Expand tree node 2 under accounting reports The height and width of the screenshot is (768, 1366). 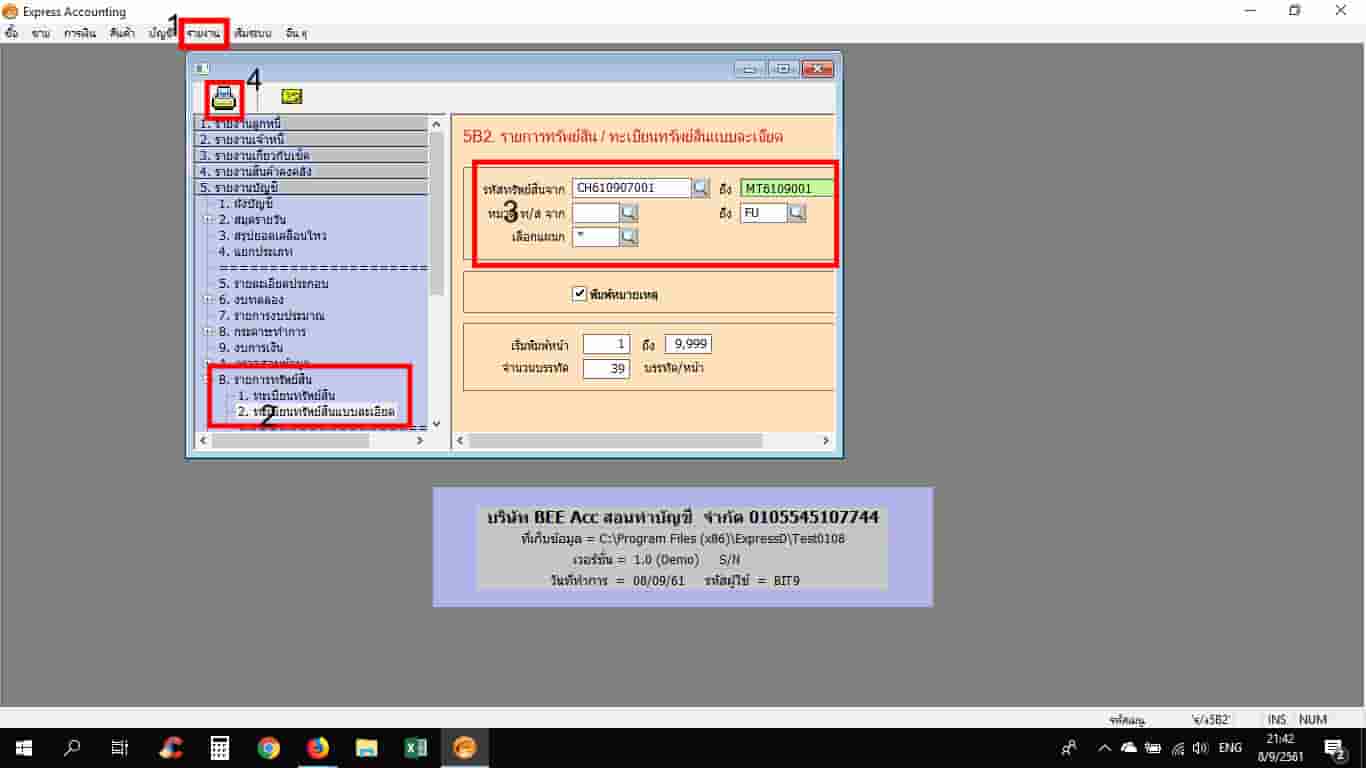[x=208, y=220]
